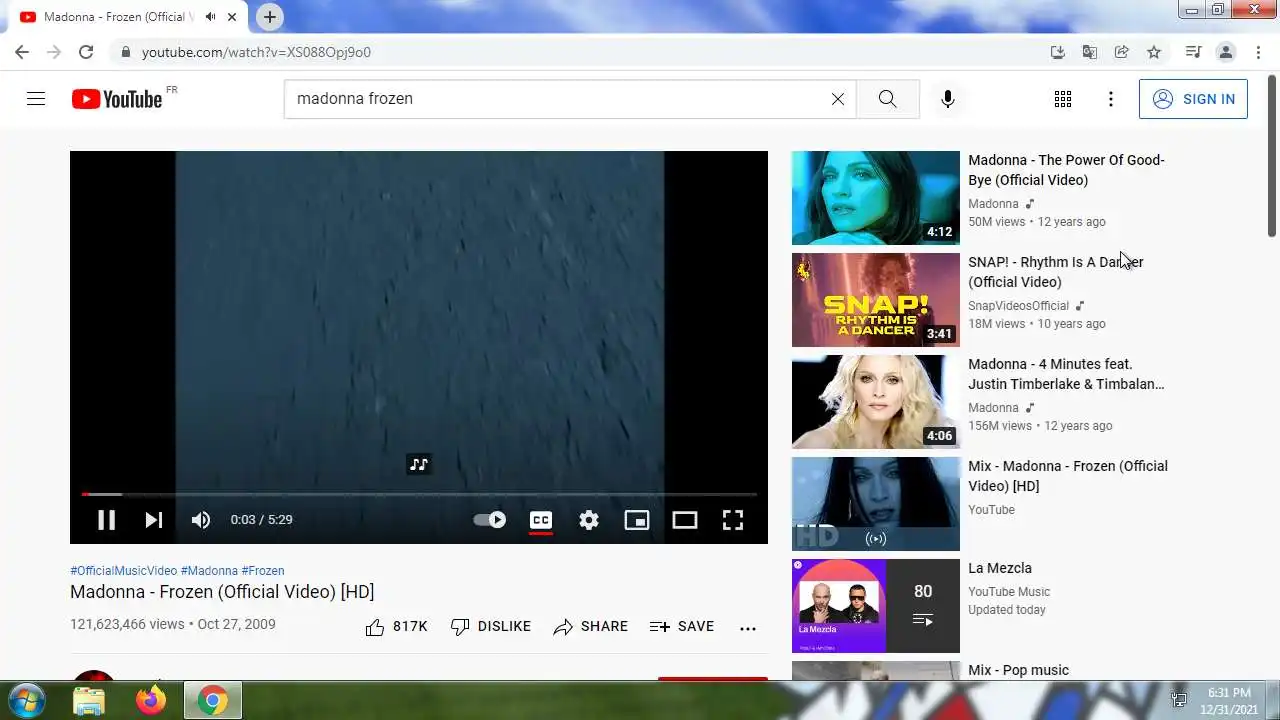Screen dimensions: 1280x720
Task: Mute tab via speaker icon
Action: point(210,17)
